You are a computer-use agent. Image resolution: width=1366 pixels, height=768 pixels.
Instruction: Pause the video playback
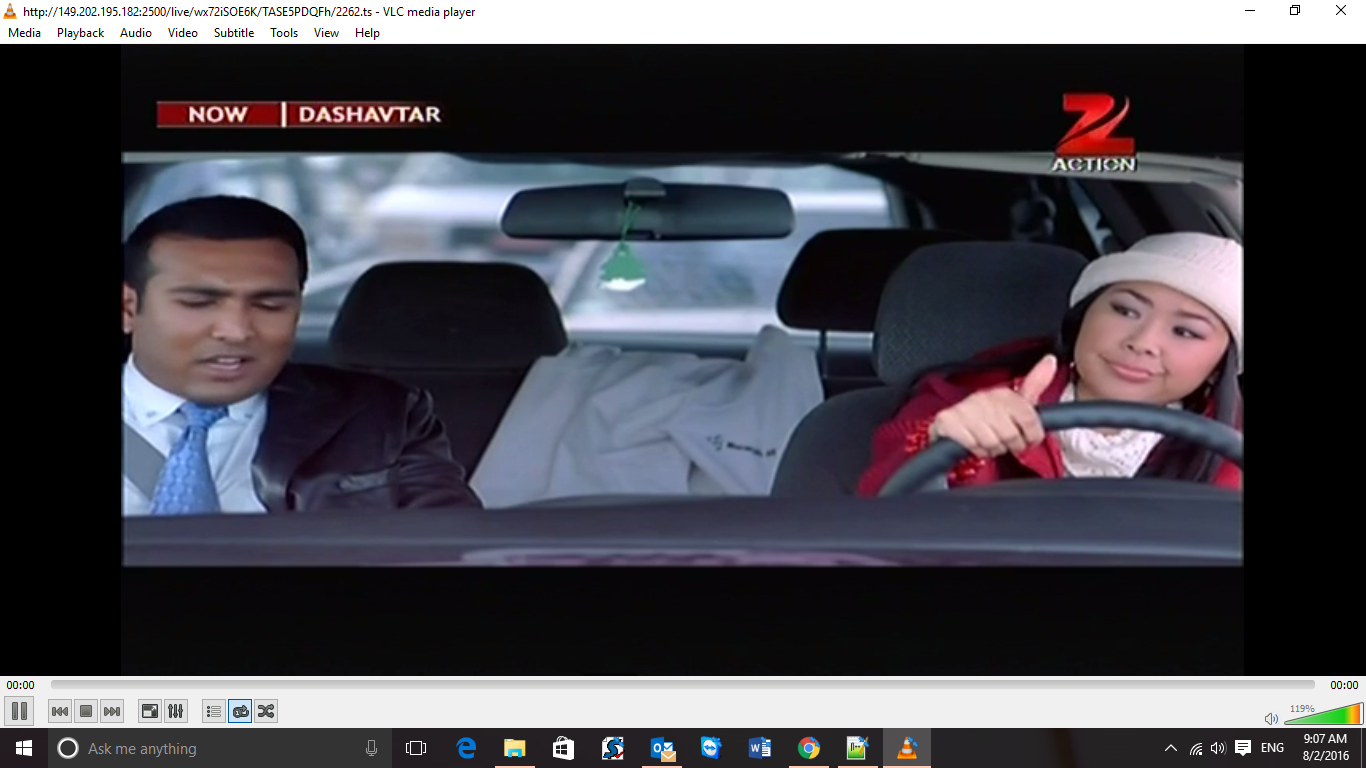click(19, 711)
